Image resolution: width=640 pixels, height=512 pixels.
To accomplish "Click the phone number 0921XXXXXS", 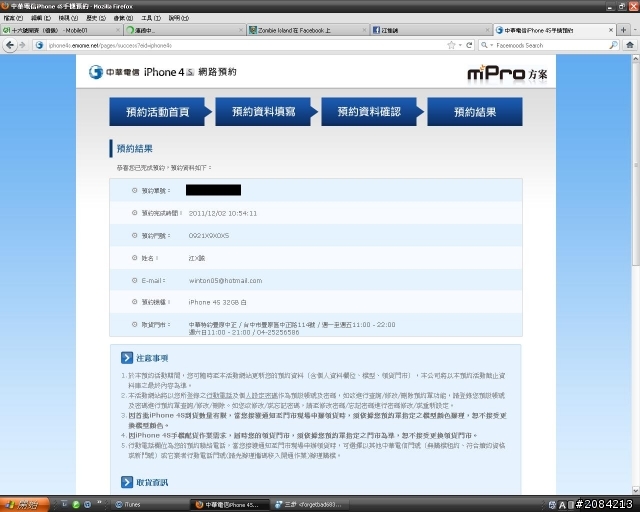I will tap(209, 236).
